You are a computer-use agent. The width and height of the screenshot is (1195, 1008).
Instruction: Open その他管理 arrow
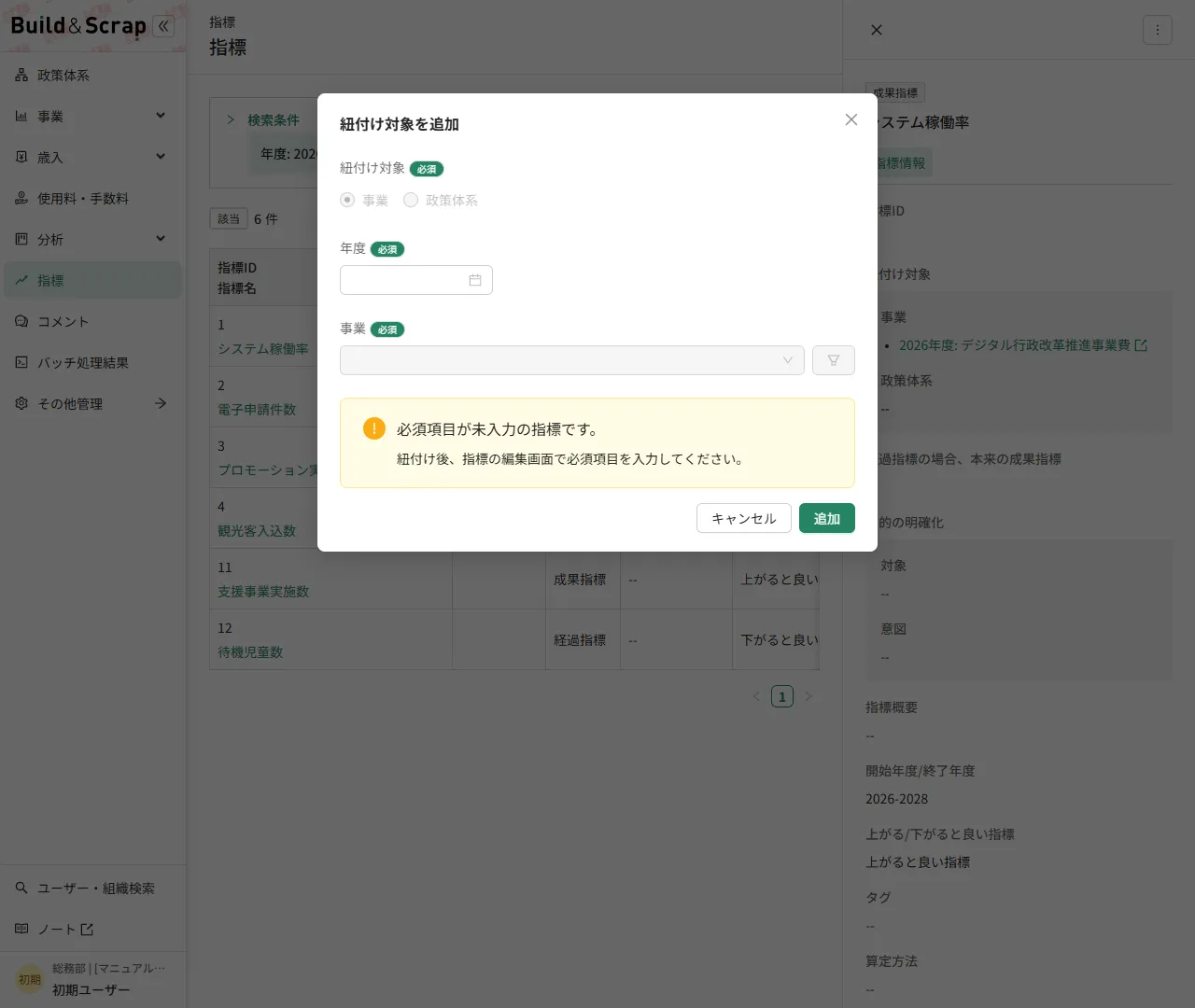tap(161, 403)
